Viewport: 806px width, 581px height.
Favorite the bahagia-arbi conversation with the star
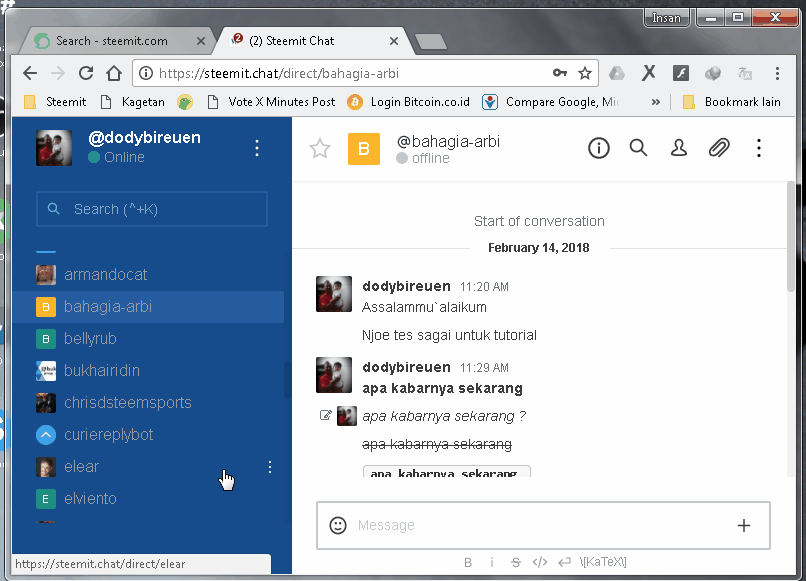click(320, 149)
